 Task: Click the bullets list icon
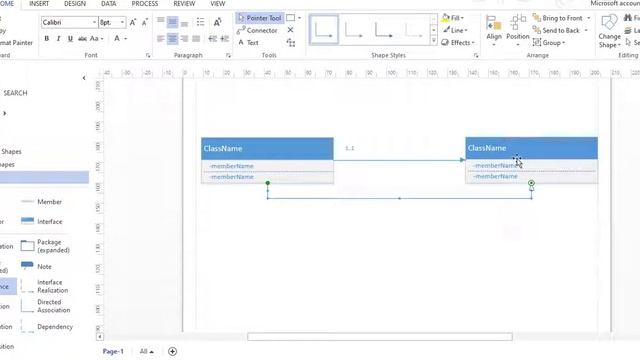point(200,22)
